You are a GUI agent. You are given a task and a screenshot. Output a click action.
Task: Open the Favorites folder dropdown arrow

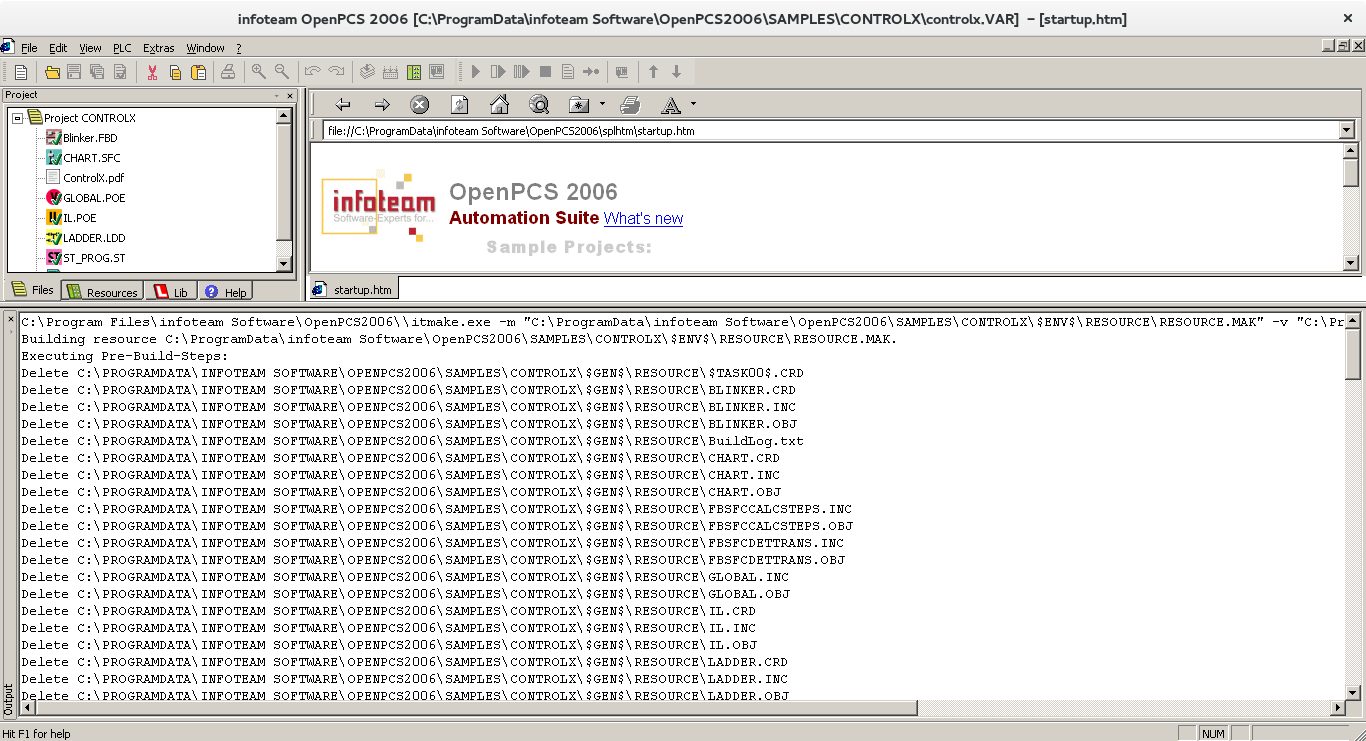(x=602, y=104)
